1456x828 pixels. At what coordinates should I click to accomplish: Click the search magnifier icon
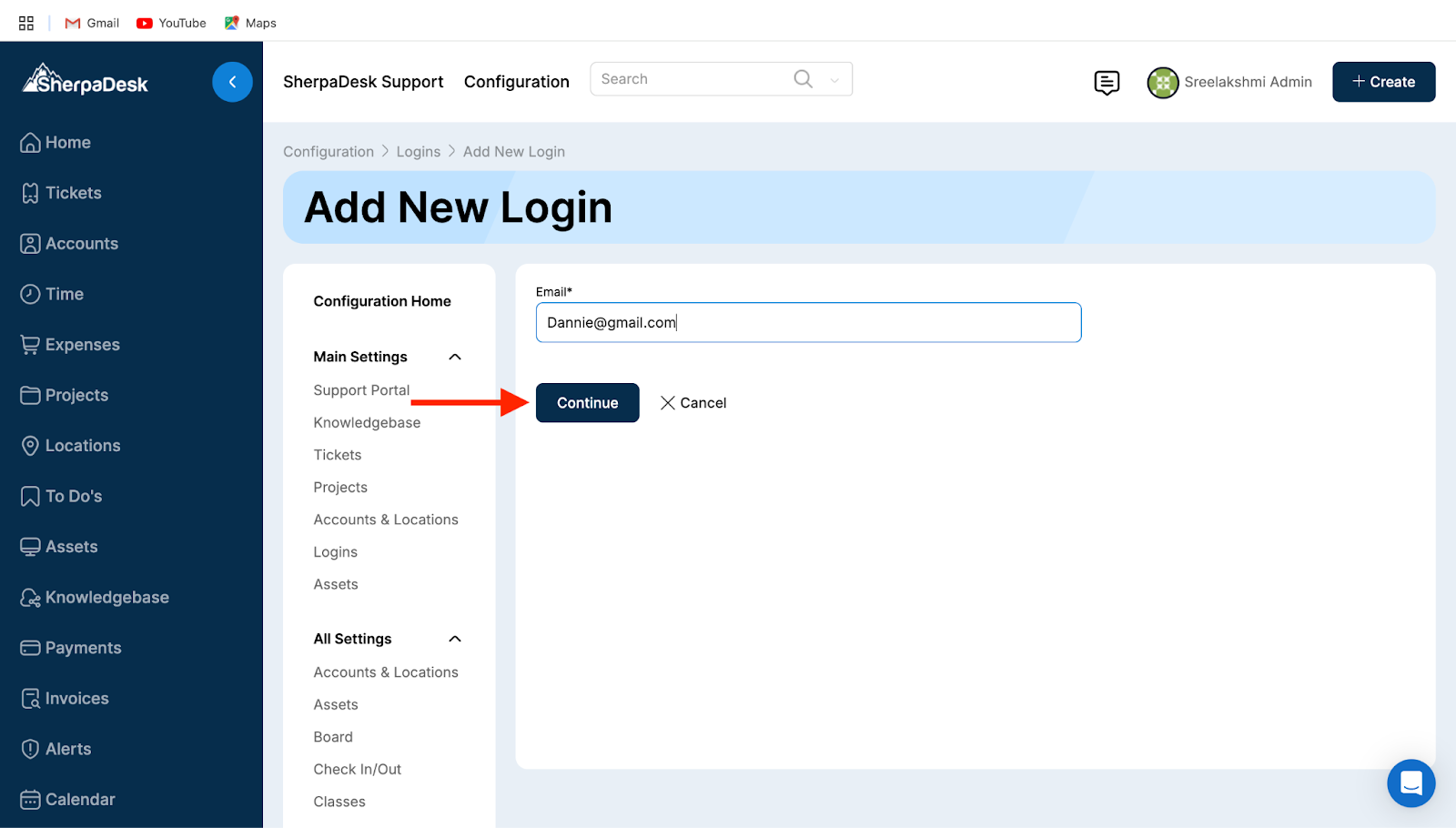click(x=803, y=79)
